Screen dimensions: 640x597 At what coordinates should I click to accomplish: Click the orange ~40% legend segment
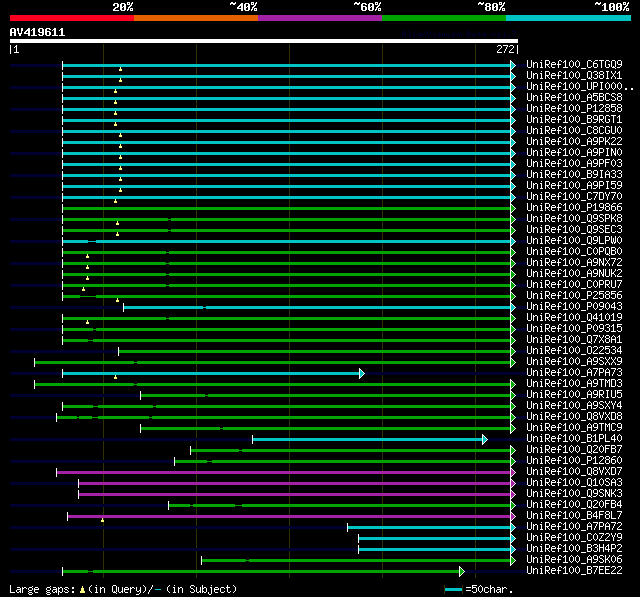196,18
